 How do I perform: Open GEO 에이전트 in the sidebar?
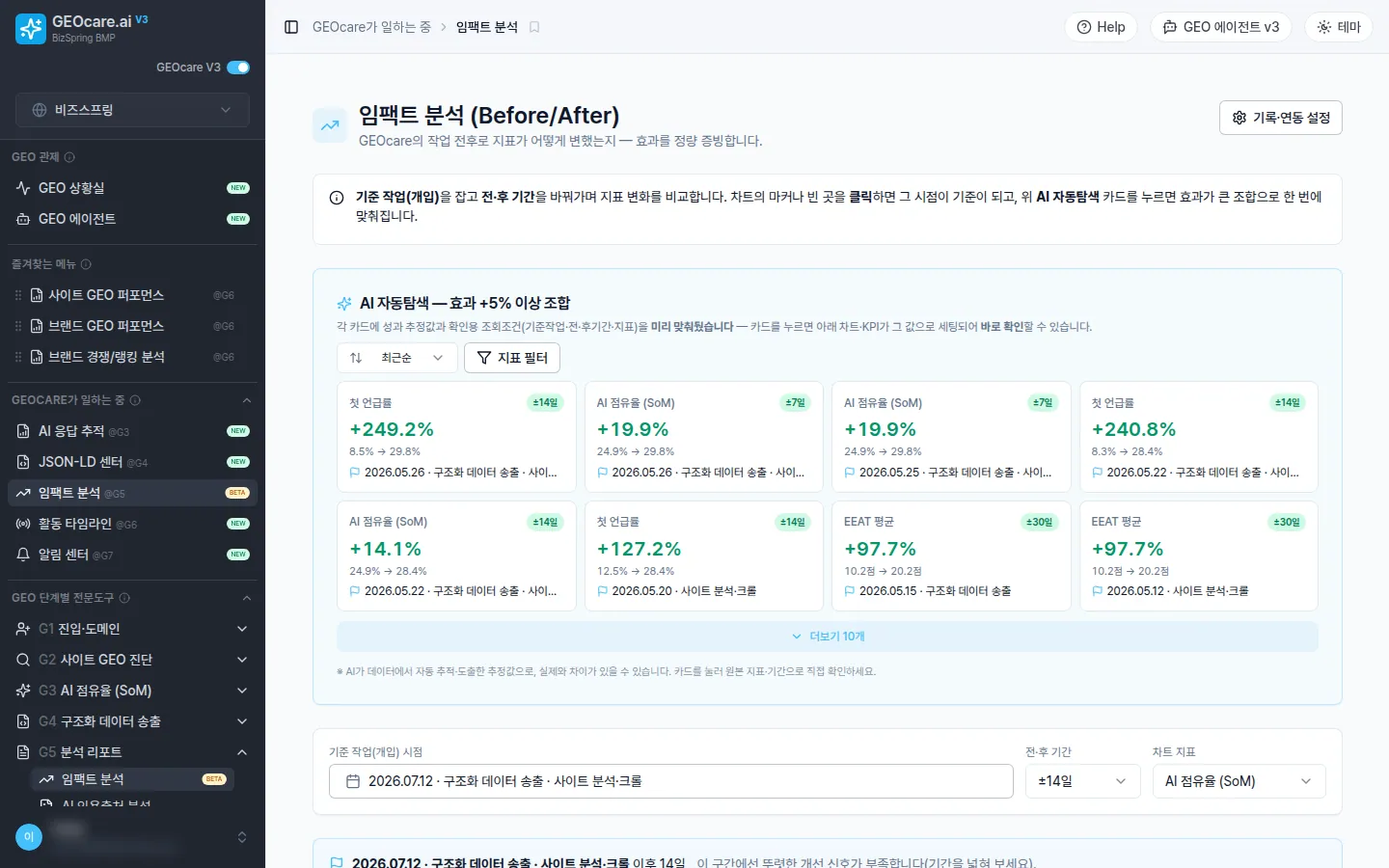tap(132, 219)
